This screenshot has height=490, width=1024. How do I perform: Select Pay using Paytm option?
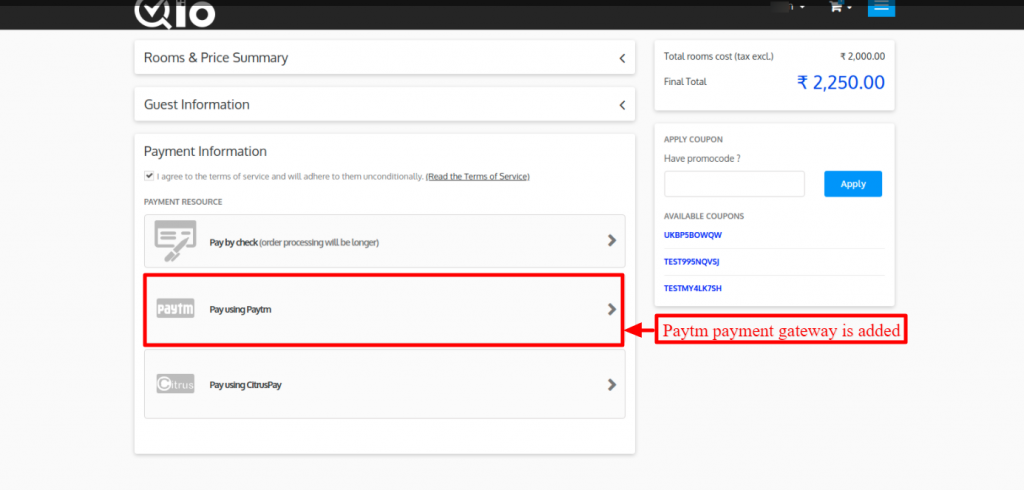[x=385, y=310]
